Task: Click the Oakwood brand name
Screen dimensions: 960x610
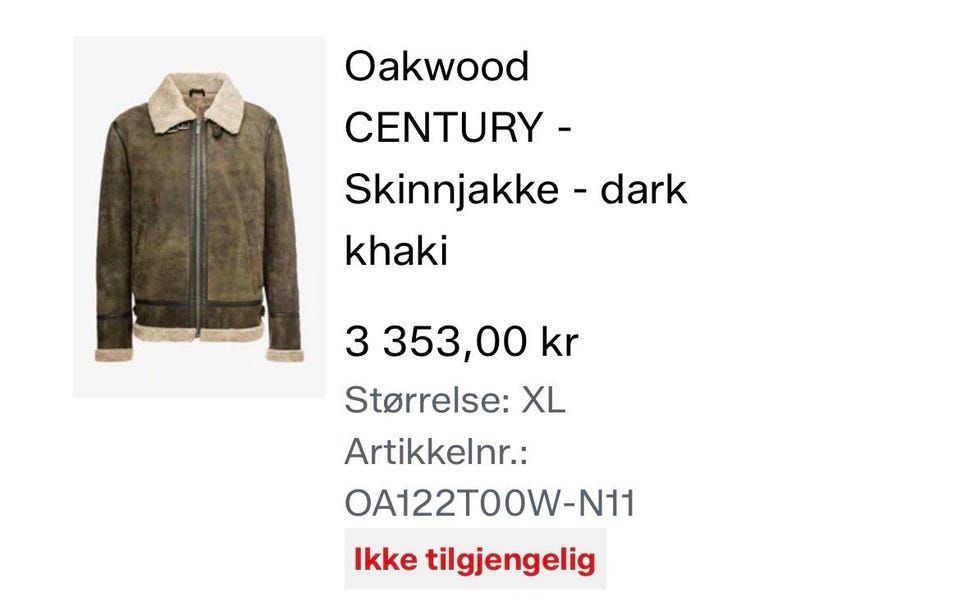Action: click(x=437, y=66)
